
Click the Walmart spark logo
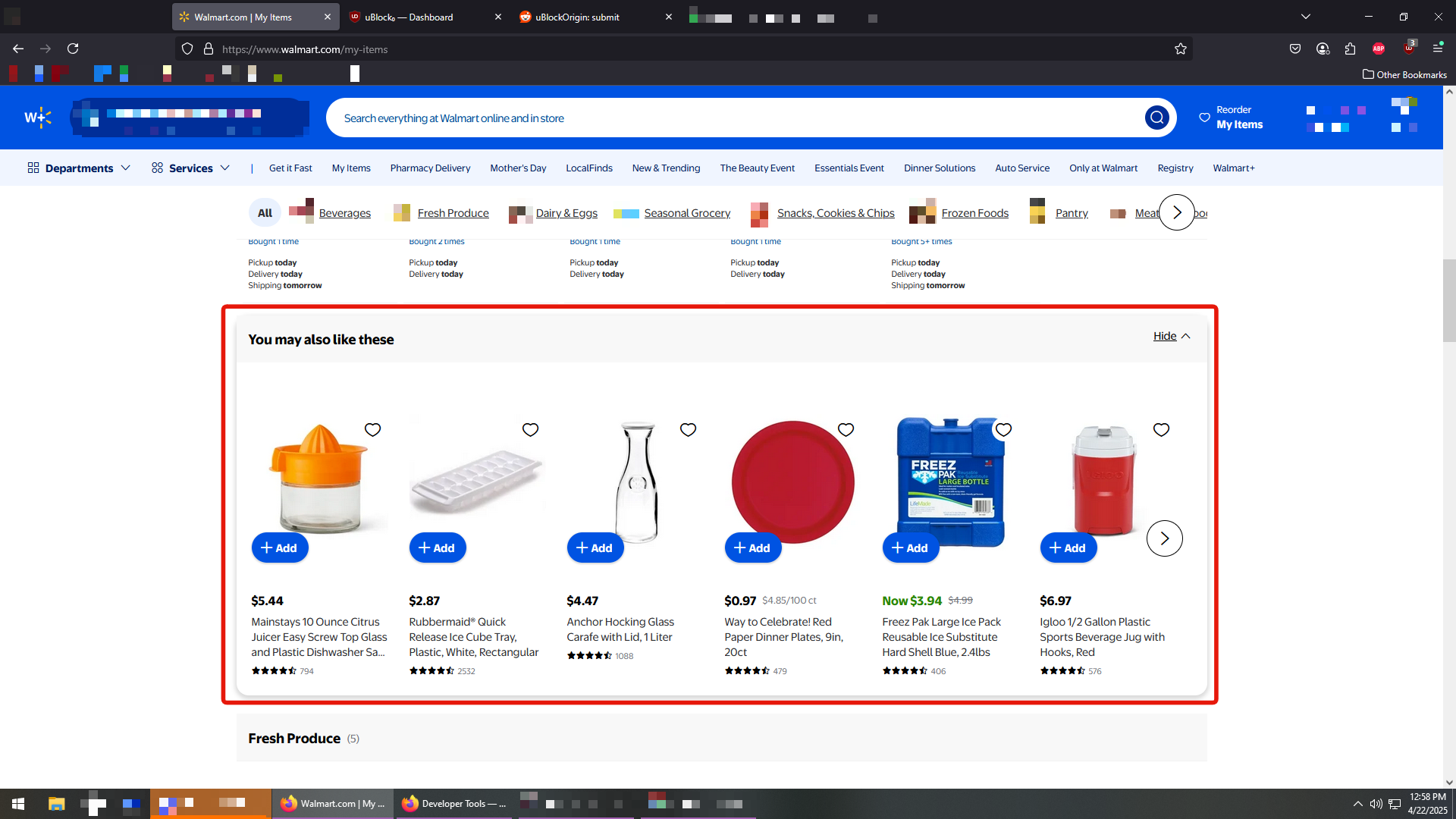[x=38, y=118]
